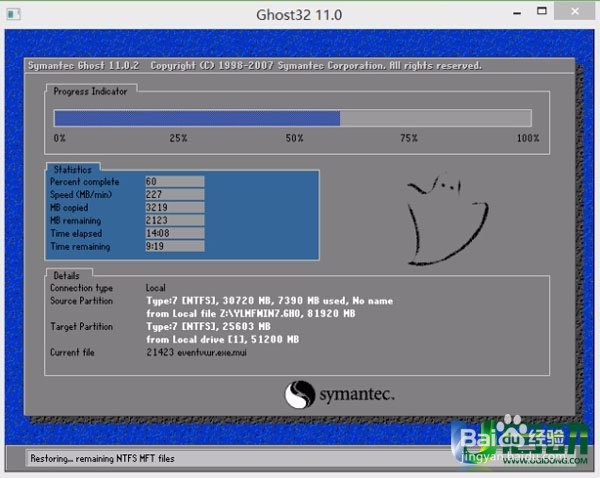Click status bar 'Restoring... remaining NTFS MFT files'
The image size is (600, 478).
(x=103, y=458)
